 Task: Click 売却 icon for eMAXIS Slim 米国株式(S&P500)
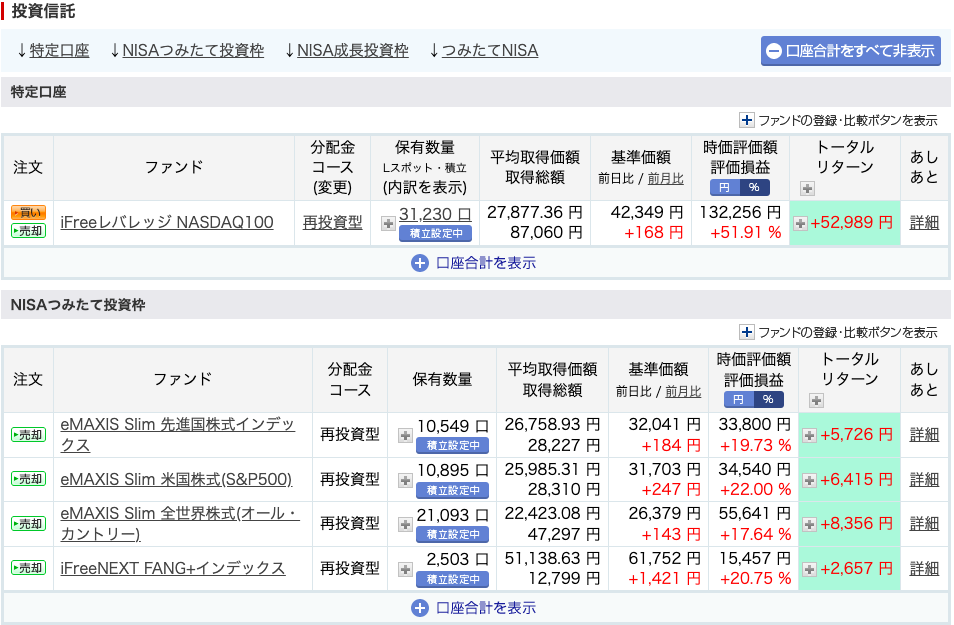[x=28, y=479]
